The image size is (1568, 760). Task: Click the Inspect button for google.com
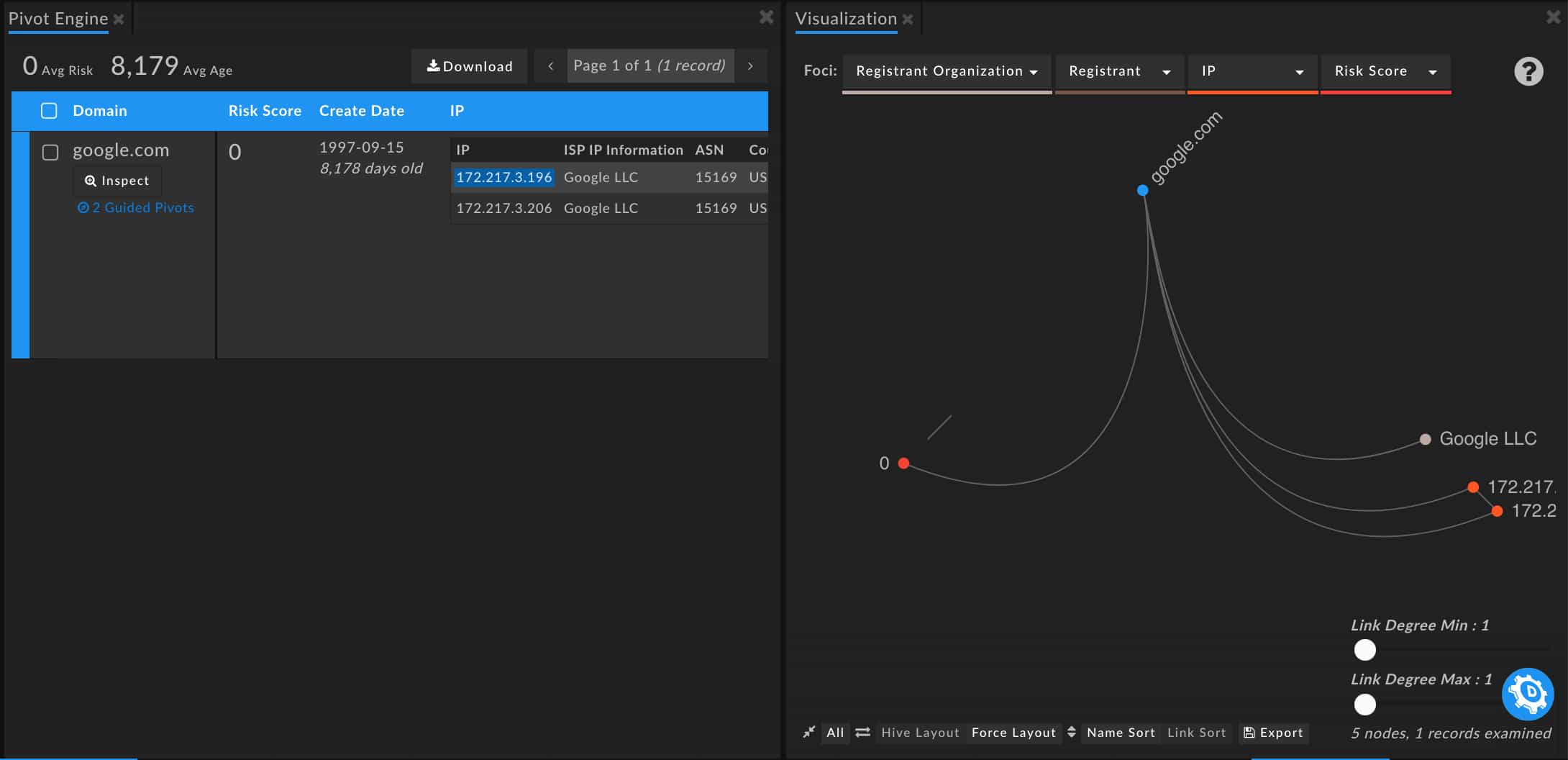click(117, 181)
